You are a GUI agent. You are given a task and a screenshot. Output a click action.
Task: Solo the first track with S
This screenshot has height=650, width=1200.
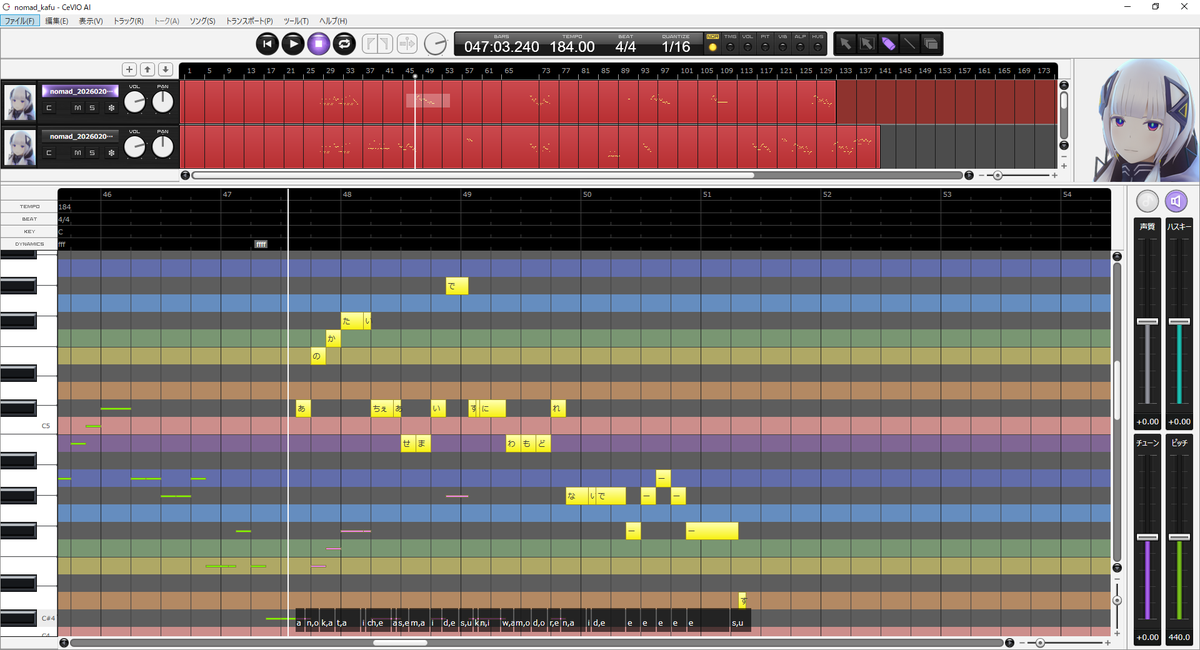[92, 108]
